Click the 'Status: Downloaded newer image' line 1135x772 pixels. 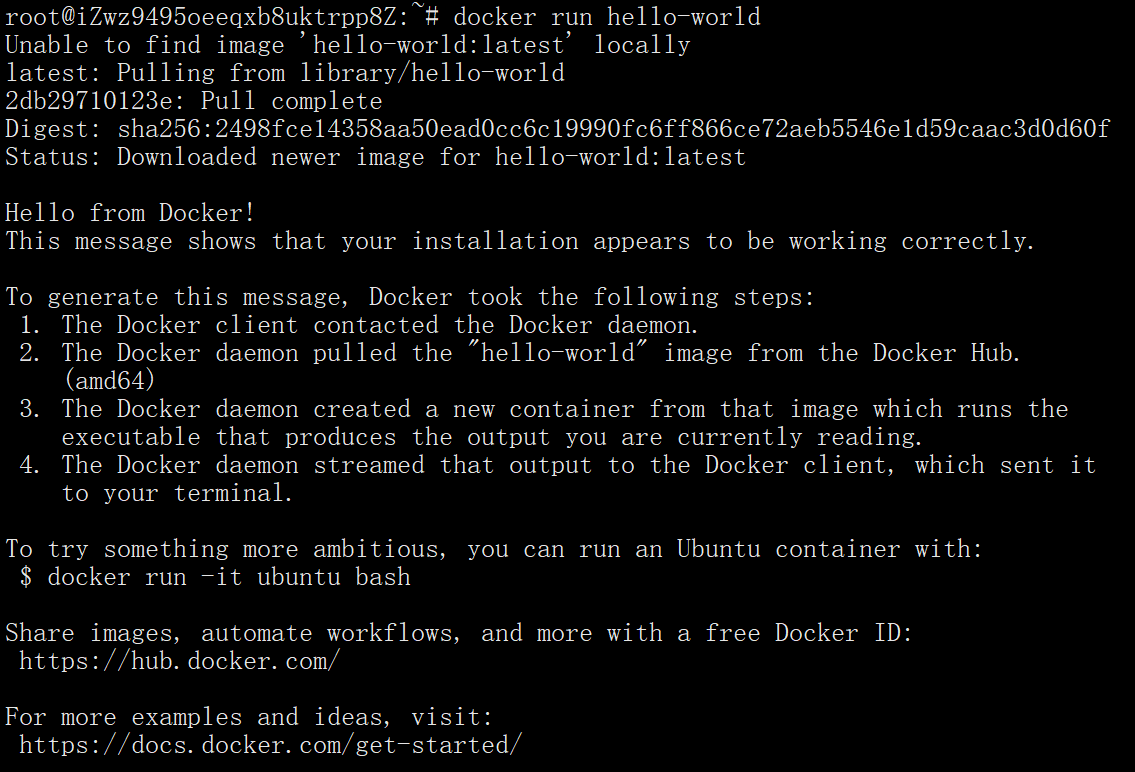375,157
